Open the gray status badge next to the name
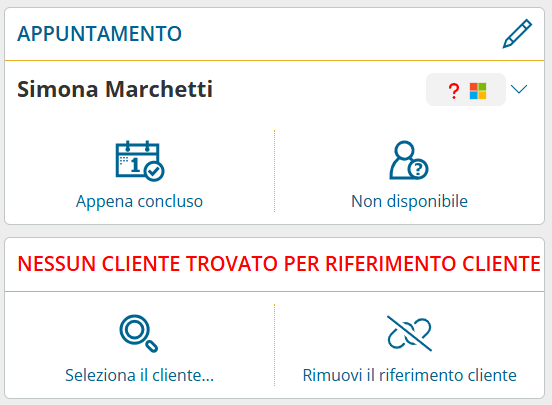The width and height of the screenshot is (552, 405). [466, 89]
